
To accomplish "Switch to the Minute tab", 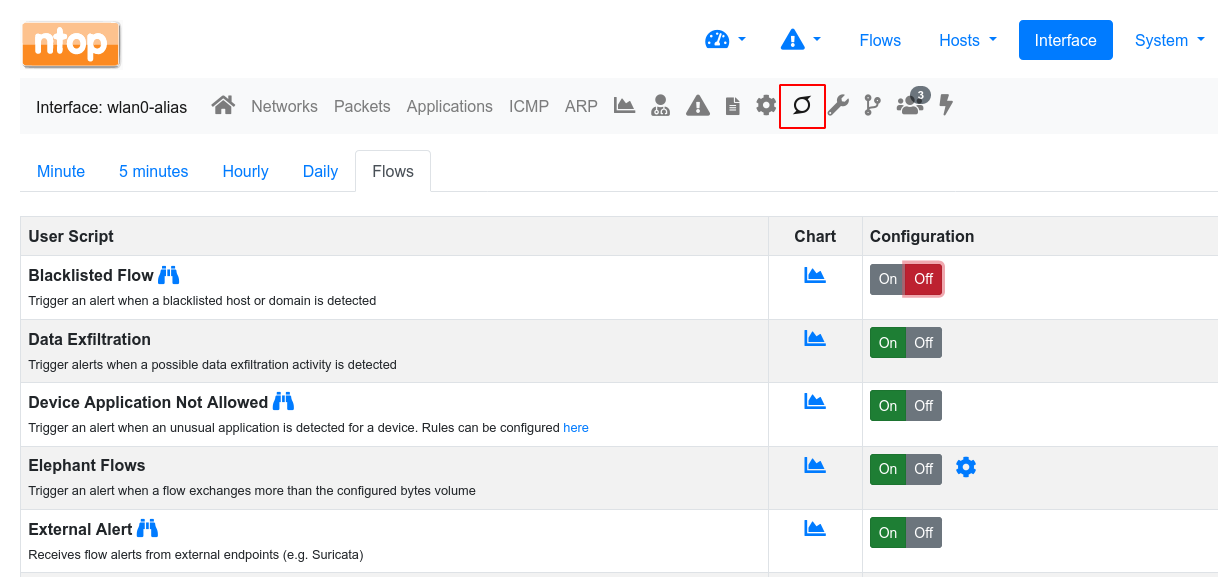I will [x=61, y=171].
